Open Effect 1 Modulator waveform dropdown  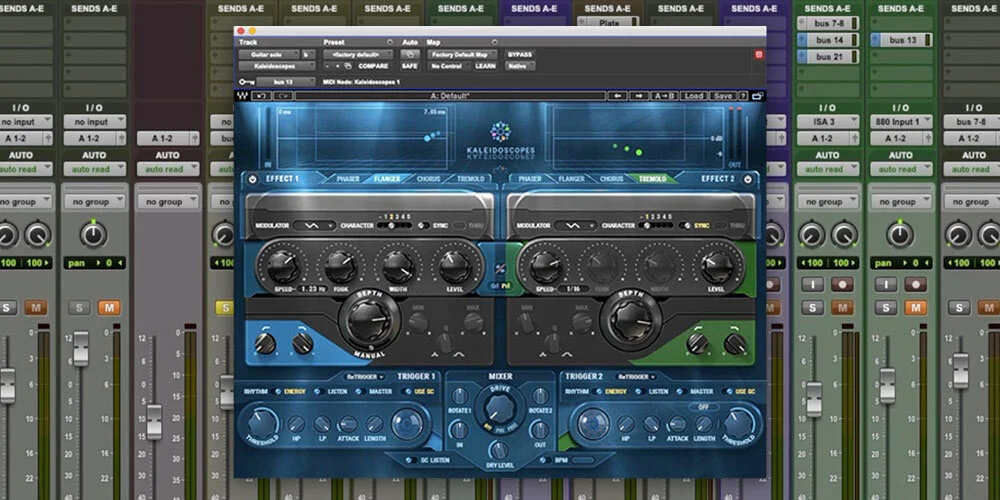click(x=314, y=226)
